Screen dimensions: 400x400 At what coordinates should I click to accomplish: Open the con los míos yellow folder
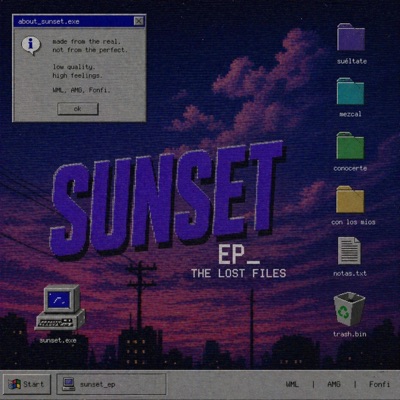pyautogui.click(x=350, y=199)
